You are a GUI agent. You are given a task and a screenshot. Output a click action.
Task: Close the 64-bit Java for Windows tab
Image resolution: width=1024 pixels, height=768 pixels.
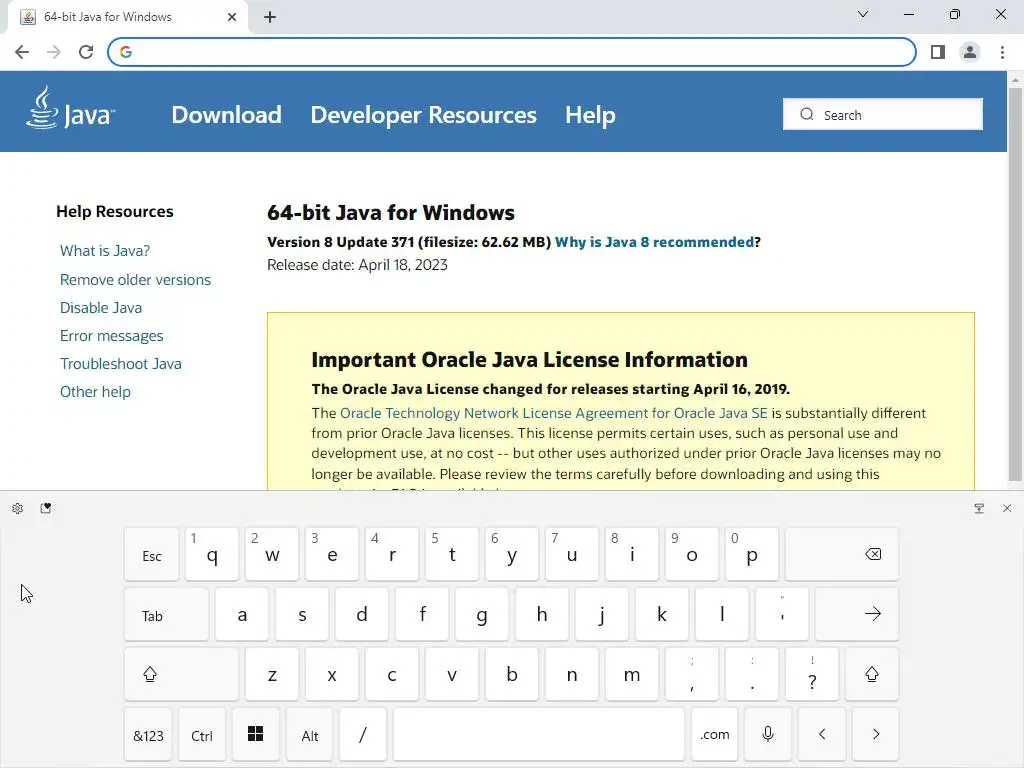click(232, 17)
